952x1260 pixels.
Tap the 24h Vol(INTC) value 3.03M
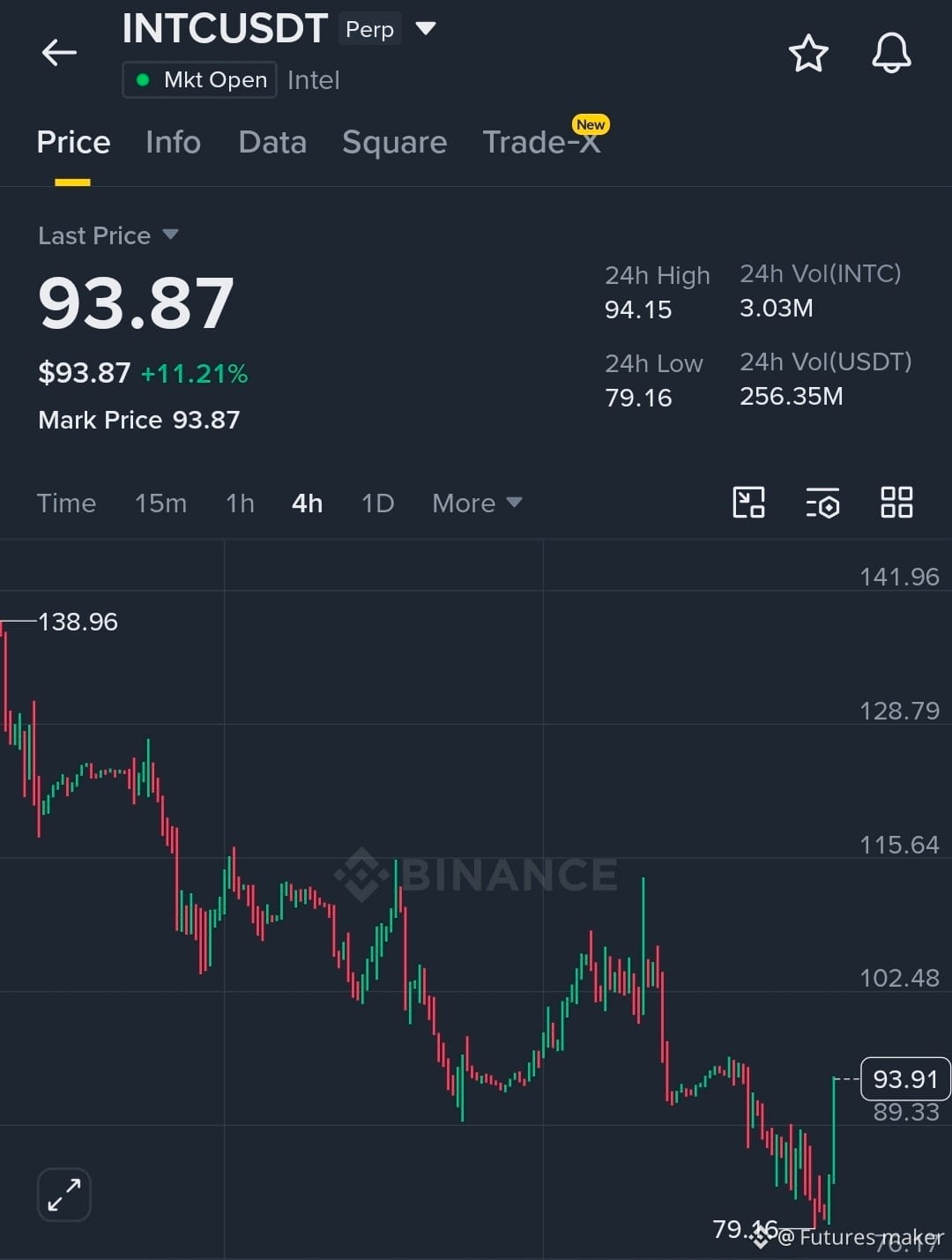click(x=776, y=308)
